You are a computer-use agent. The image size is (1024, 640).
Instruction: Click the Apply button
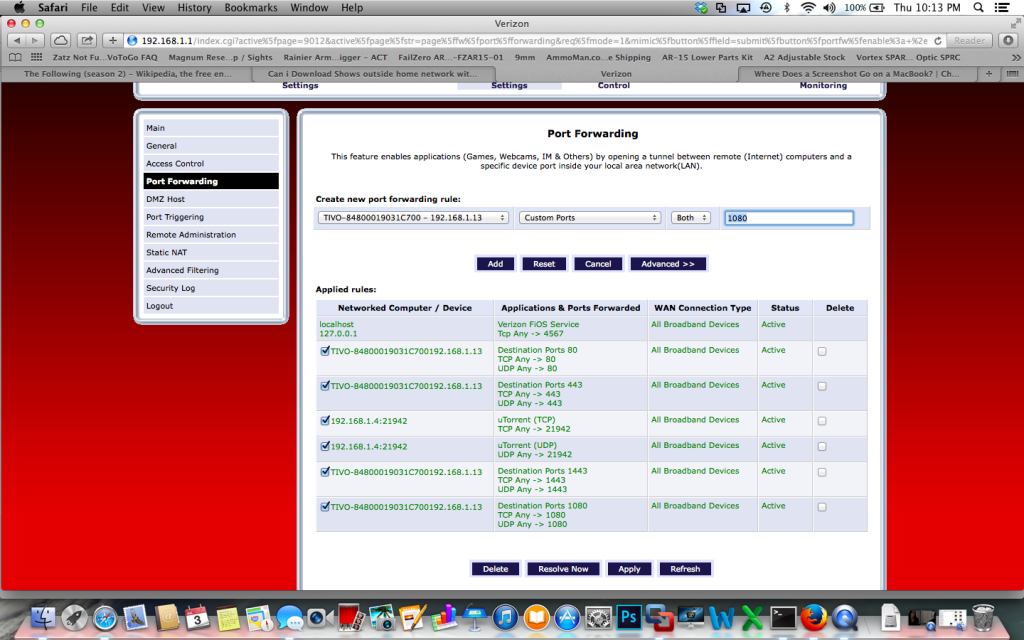(629, 569)
